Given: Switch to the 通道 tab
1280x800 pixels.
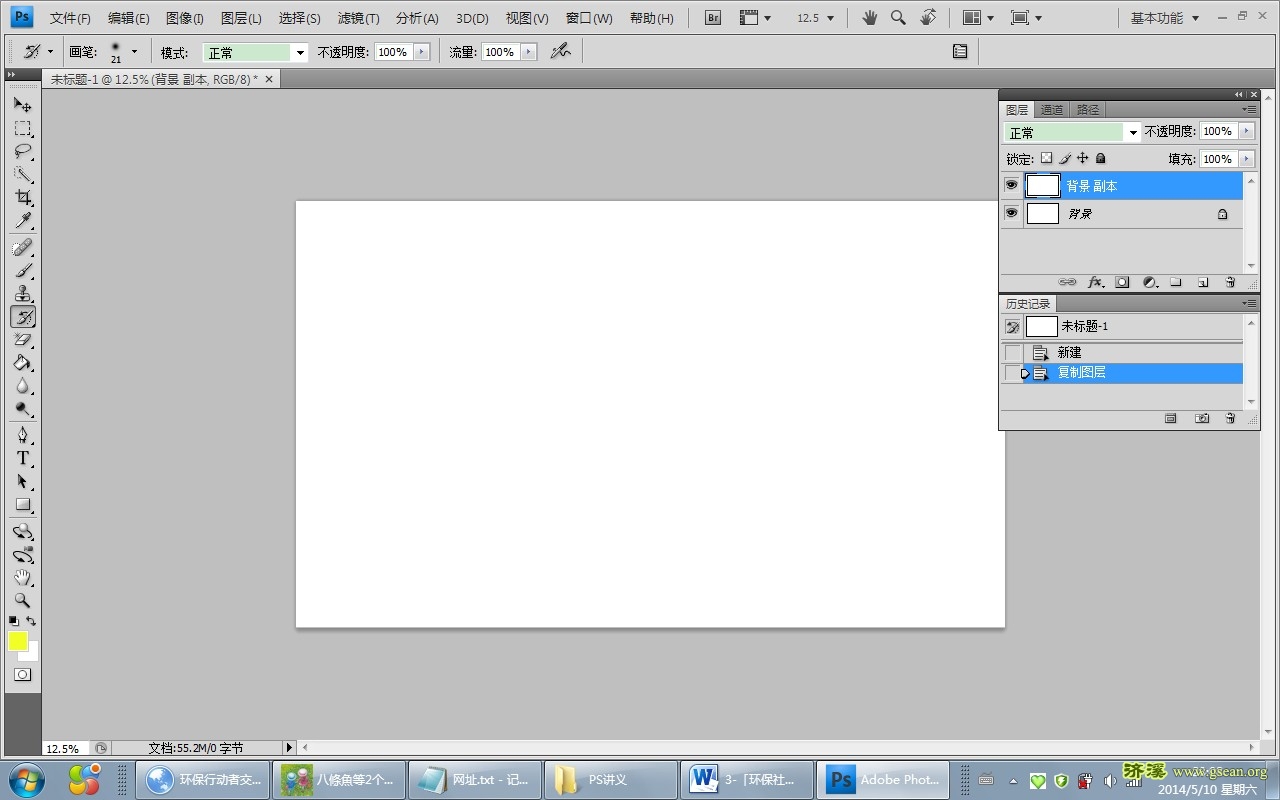Looking at the screenshot, I should tap(1052, 110).
